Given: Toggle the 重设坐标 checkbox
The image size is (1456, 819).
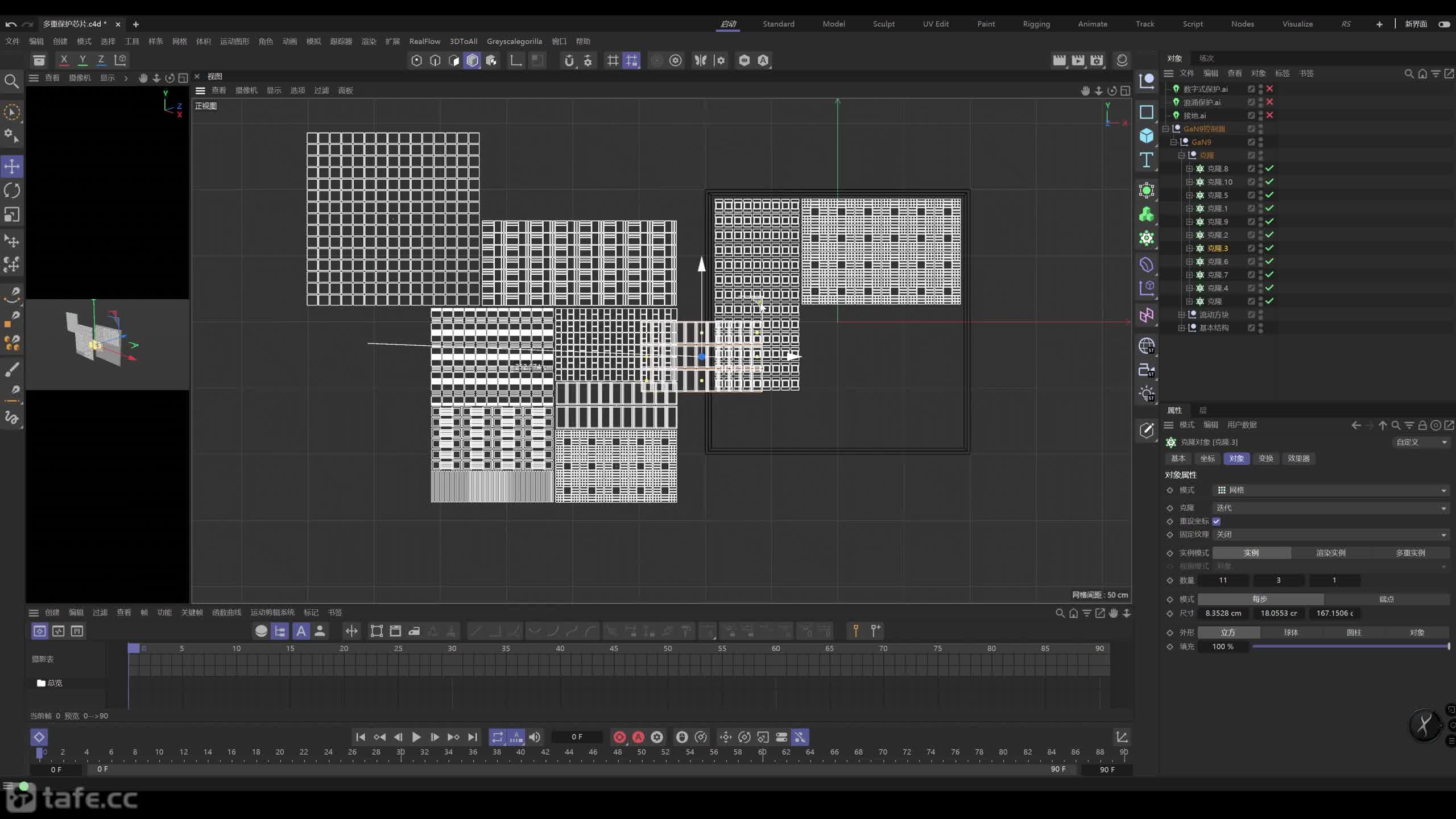Looking at the screenshot, I should pyautogui.click(x=1217, y=521).
